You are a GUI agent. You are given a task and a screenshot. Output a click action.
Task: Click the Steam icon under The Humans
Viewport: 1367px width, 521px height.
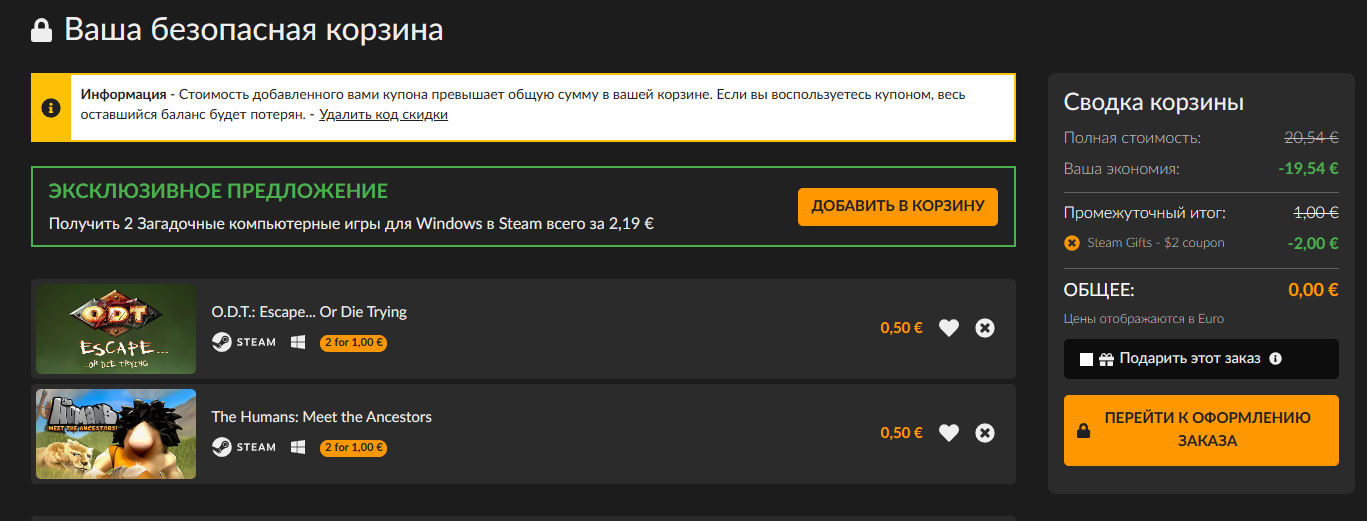tap(221, 447)
